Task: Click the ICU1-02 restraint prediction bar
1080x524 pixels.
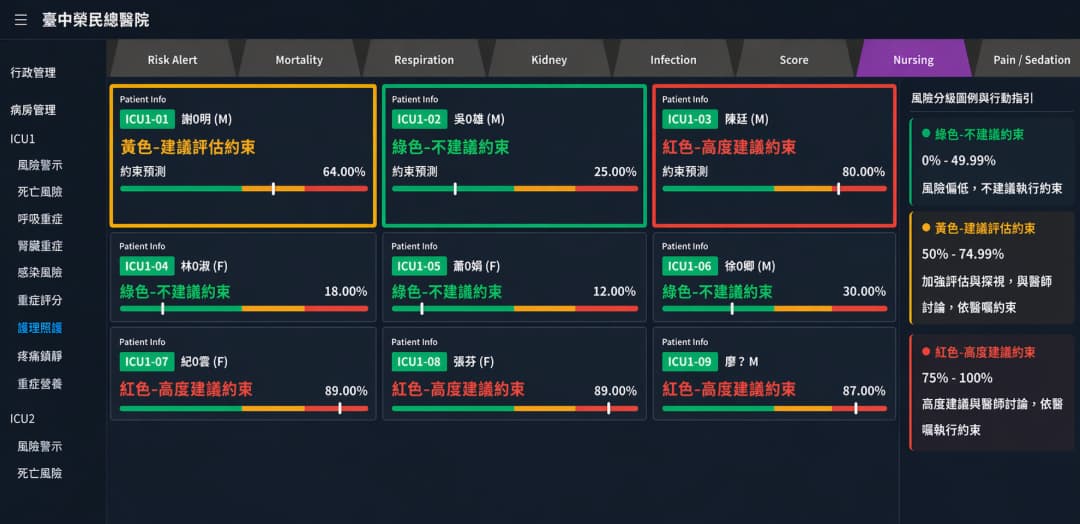Action: [515, 189]
